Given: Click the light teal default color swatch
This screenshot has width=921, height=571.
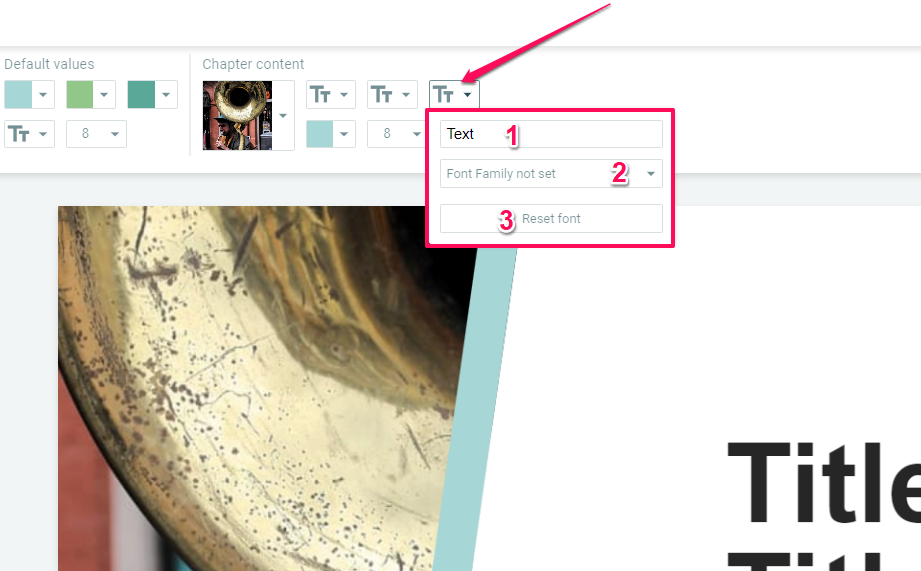Looking at the screenshot, I should coord(18,95).
